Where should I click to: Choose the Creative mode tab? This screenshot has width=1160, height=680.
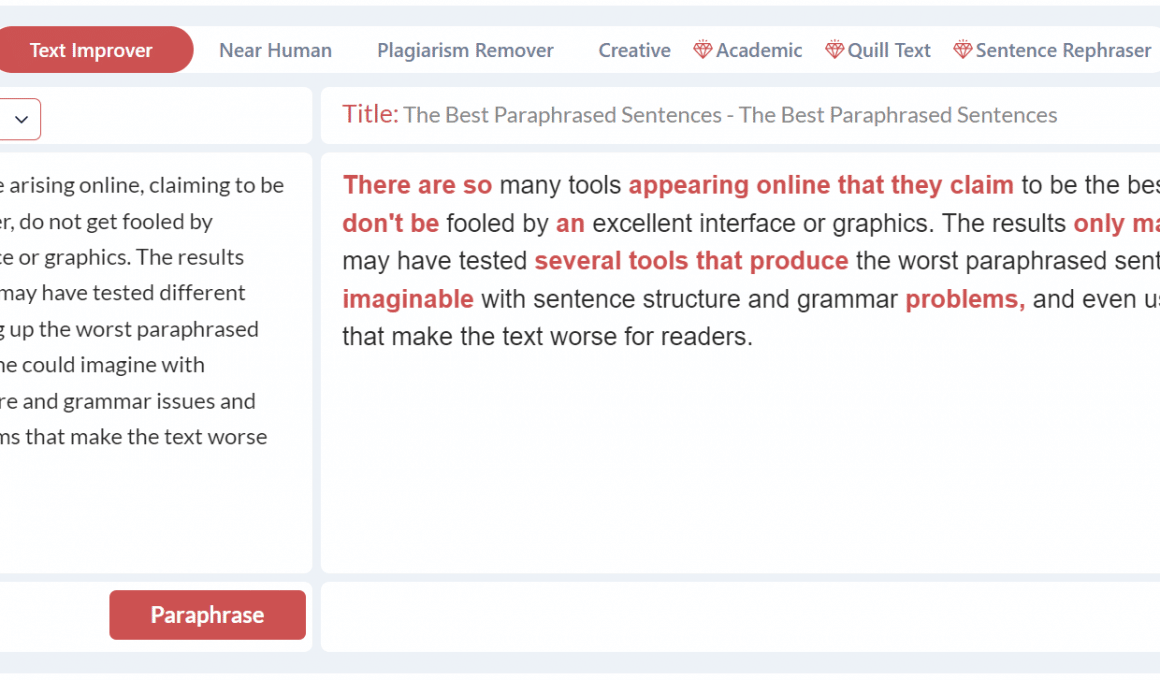[634, 50]
